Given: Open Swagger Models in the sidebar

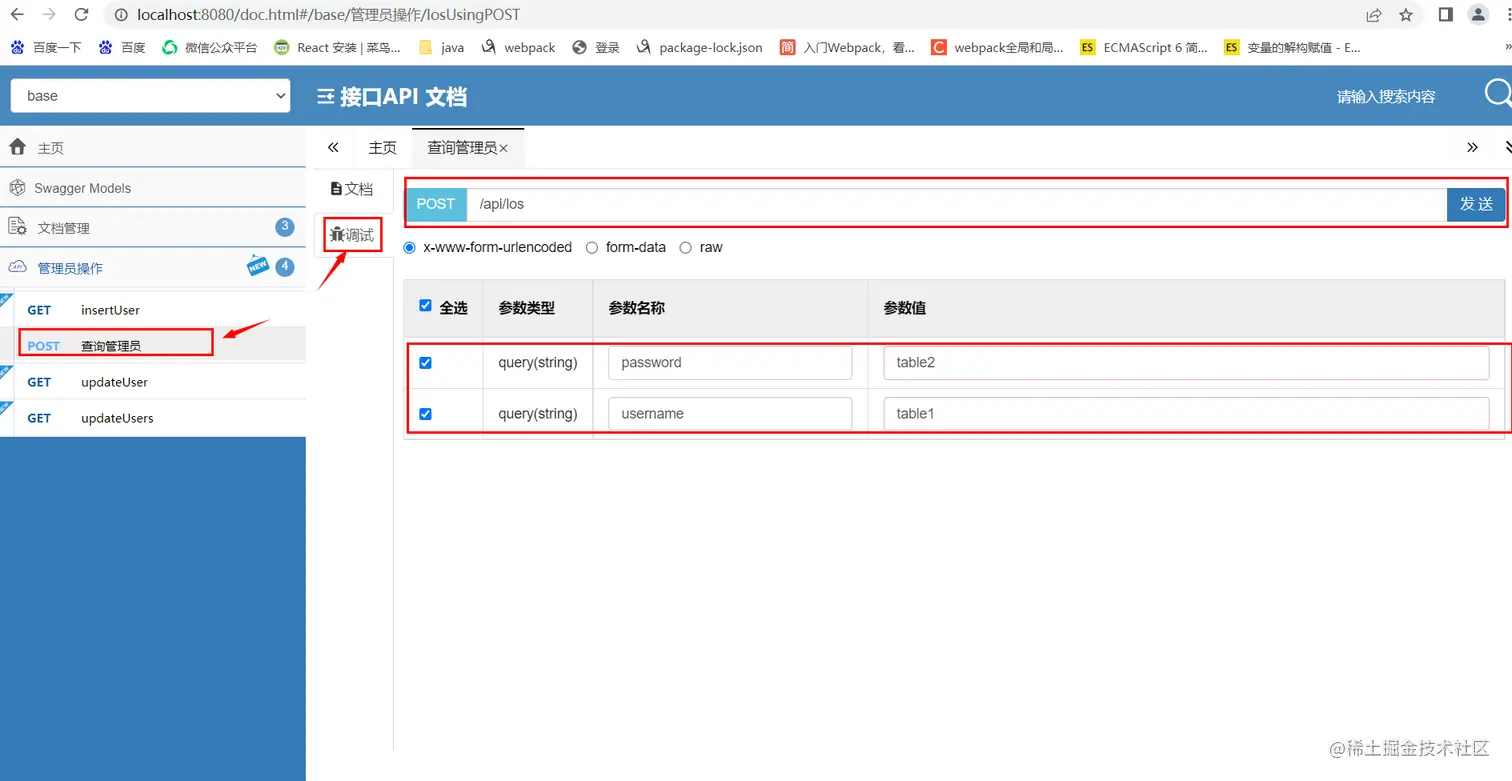Looking at the screenshot, I should 153,188.
